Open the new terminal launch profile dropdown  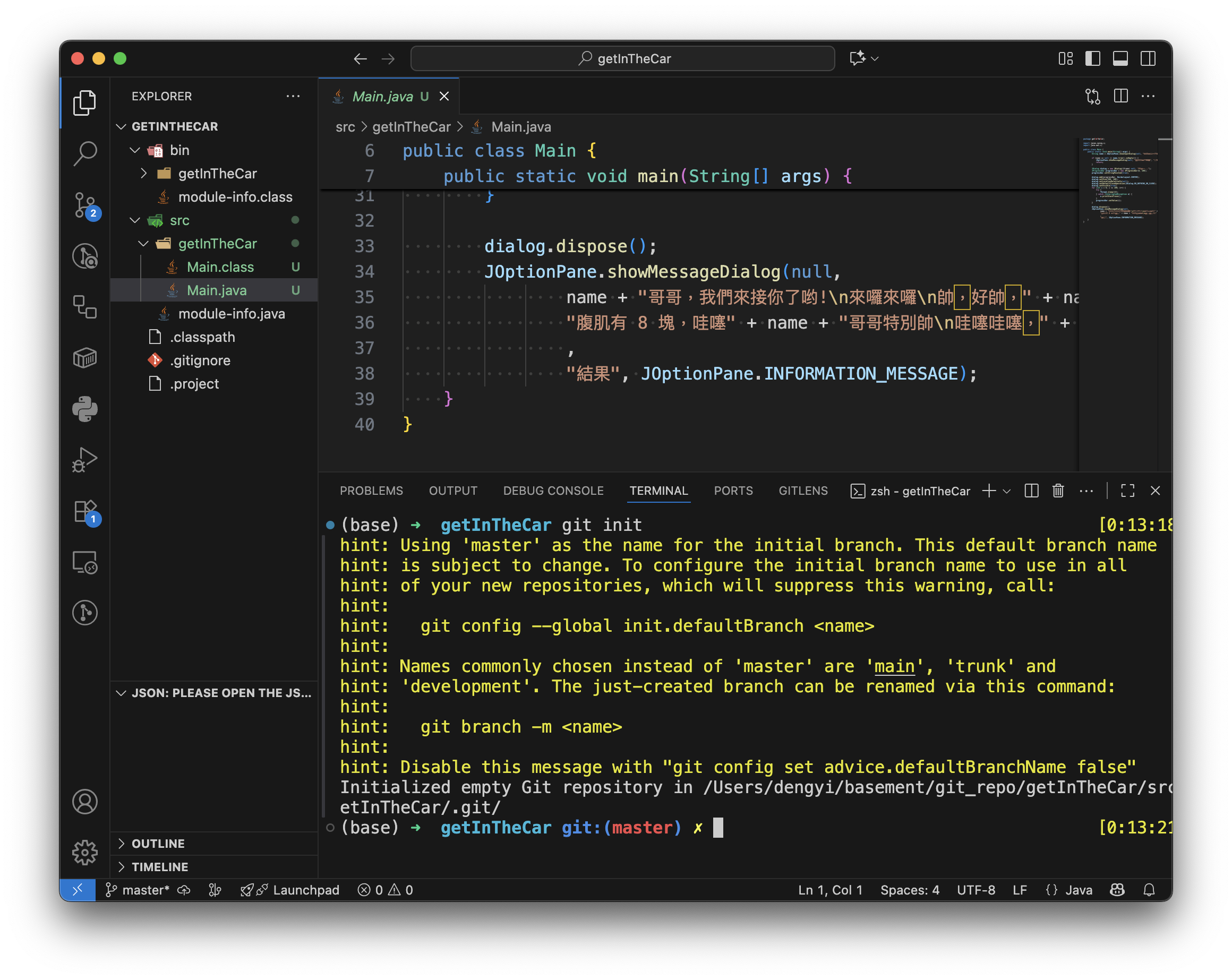1007,491
